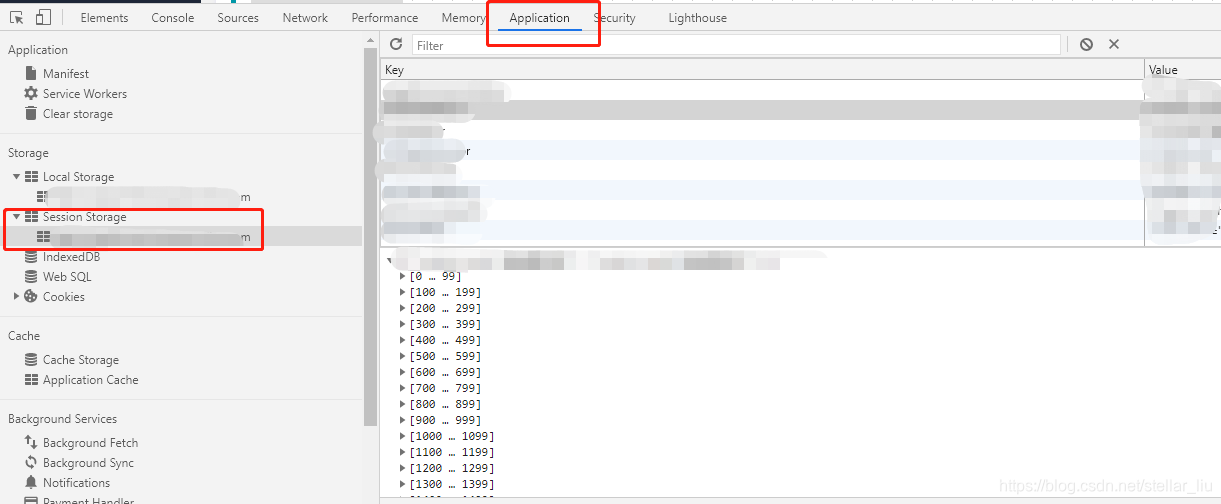Click the delete selected X icon
The image size is (1221, 504).
(x=1114, y=45)
